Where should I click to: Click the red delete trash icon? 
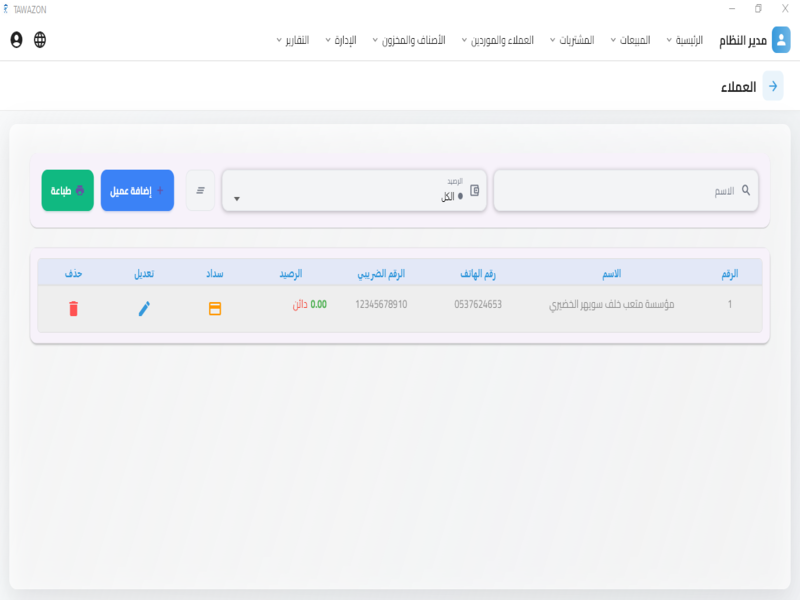tap(73, 308)
